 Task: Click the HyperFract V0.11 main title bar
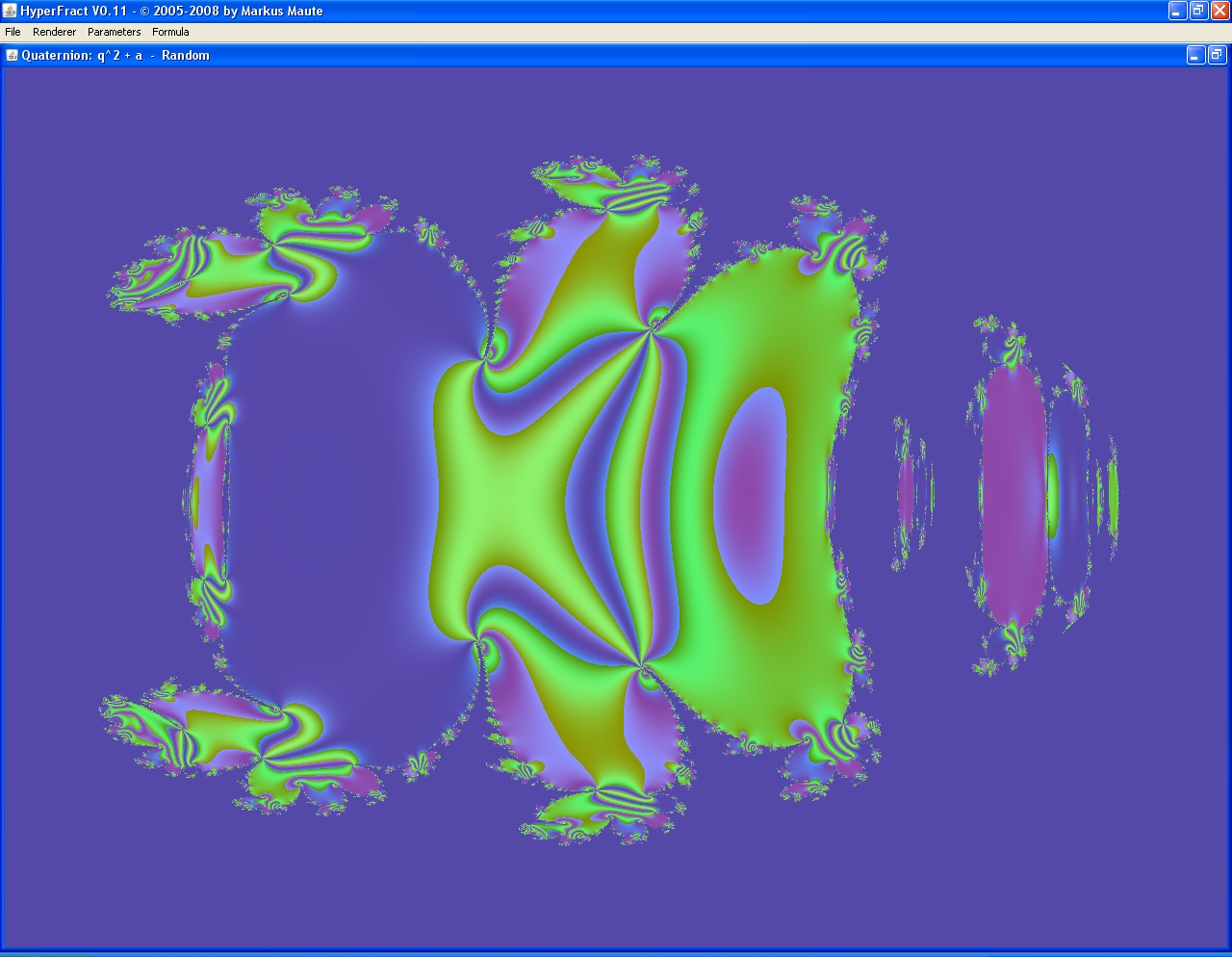click(674, 11)
